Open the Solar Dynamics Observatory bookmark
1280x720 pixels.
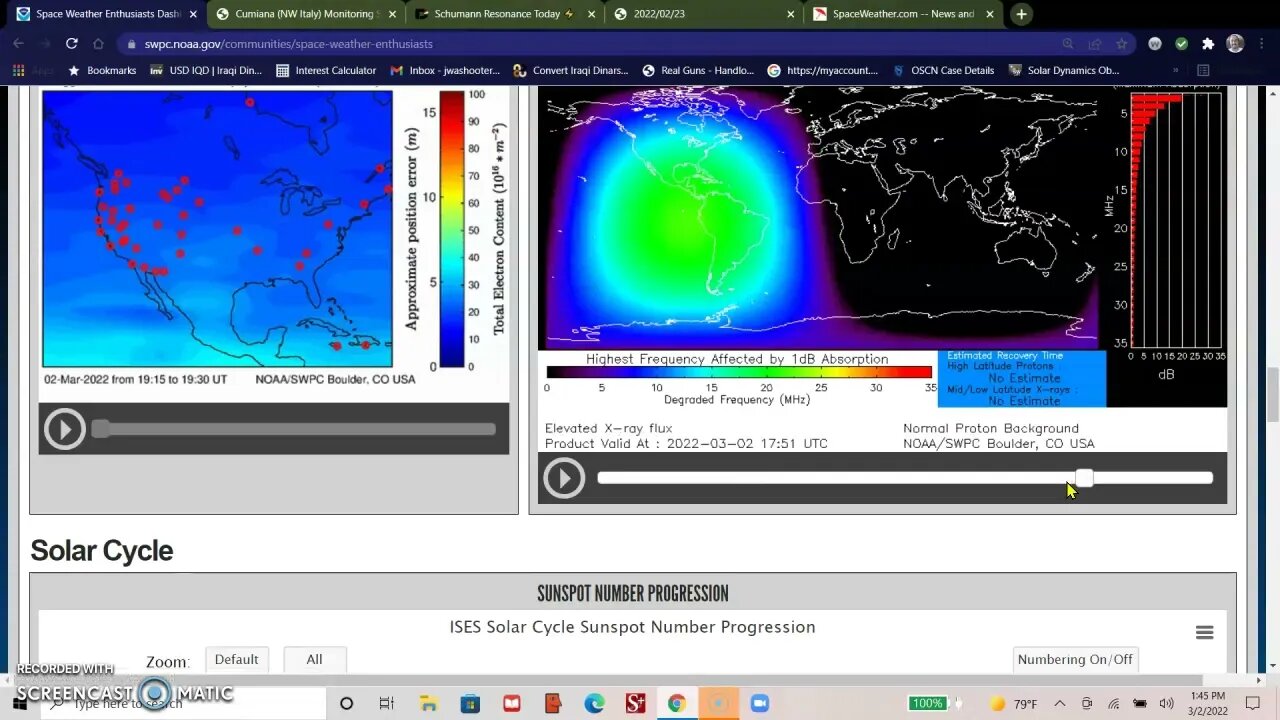[1064, 71]
